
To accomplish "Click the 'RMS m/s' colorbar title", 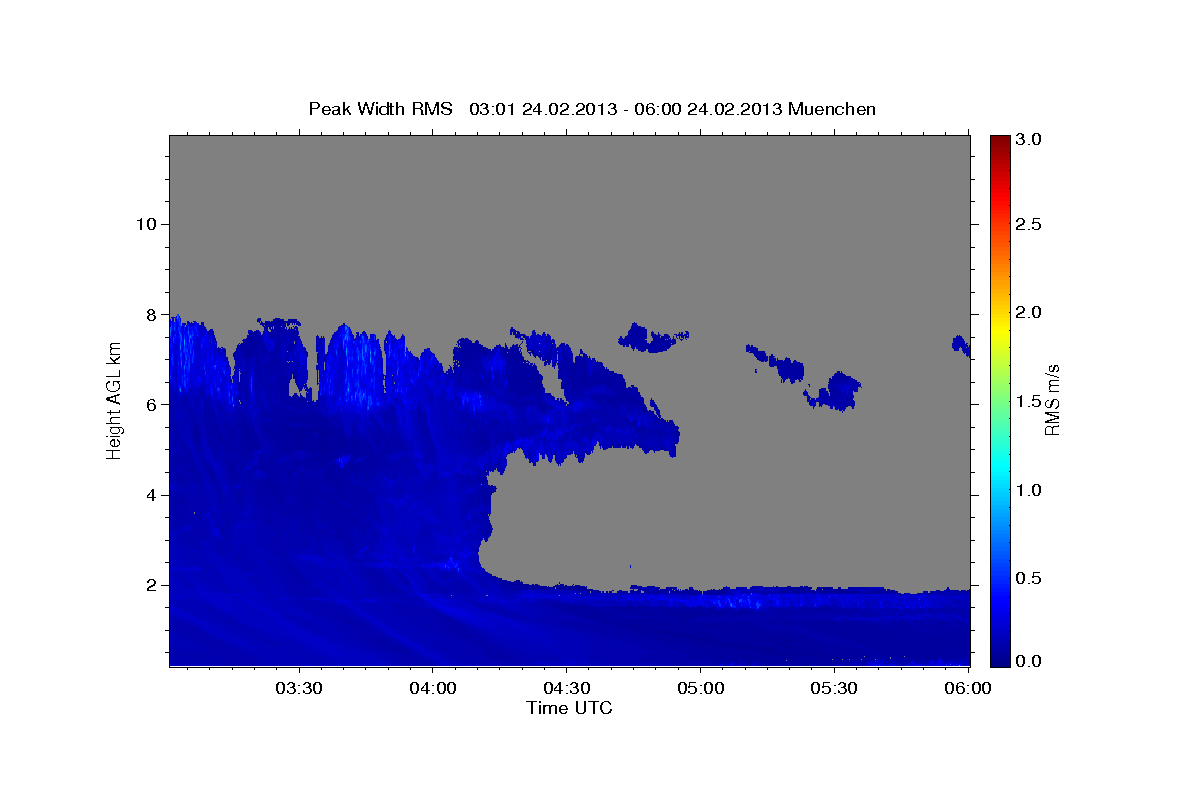I will point(1052,400).
